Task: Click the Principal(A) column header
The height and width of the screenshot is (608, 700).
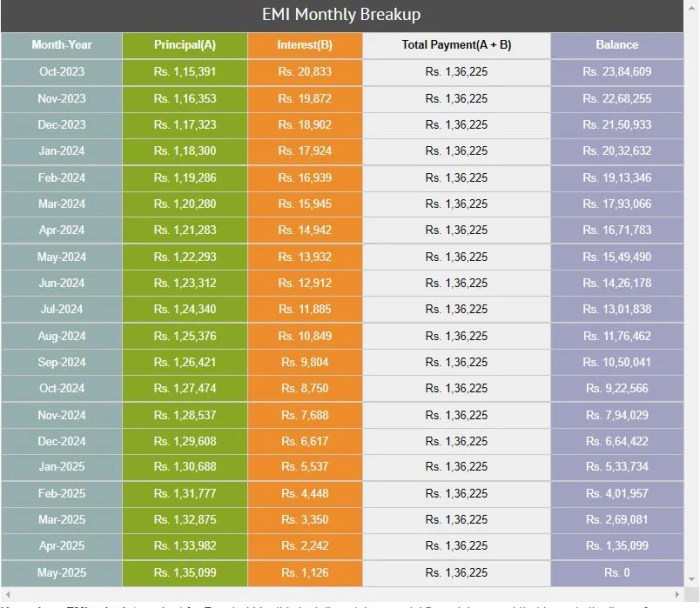Action: coord(185,45)
